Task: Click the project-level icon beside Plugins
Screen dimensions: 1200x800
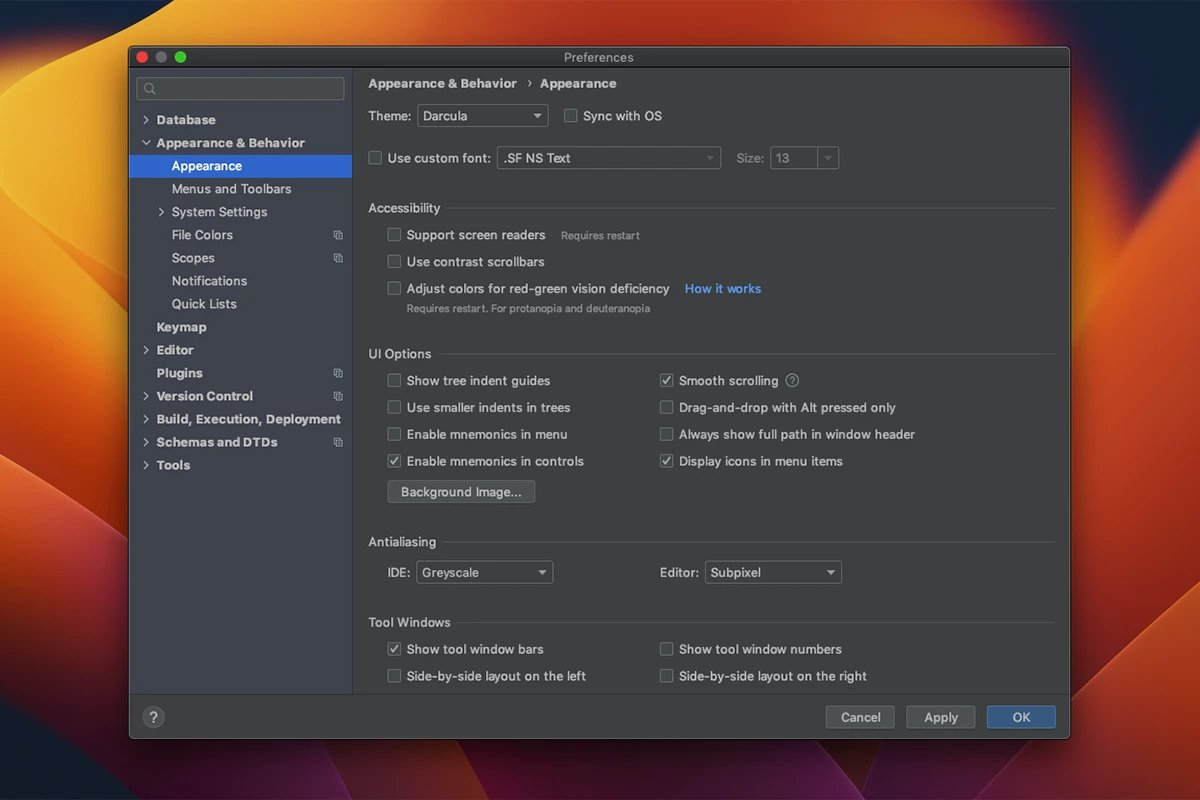Action: coord(338,373)
